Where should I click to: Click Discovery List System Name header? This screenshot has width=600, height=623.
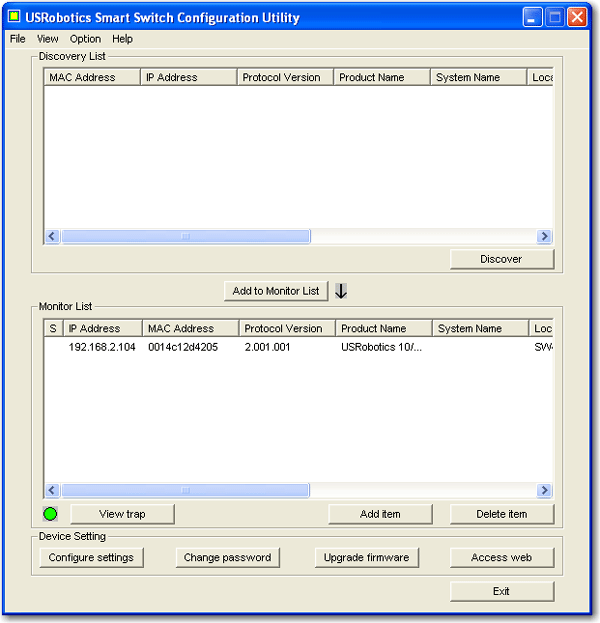(479, 77)
